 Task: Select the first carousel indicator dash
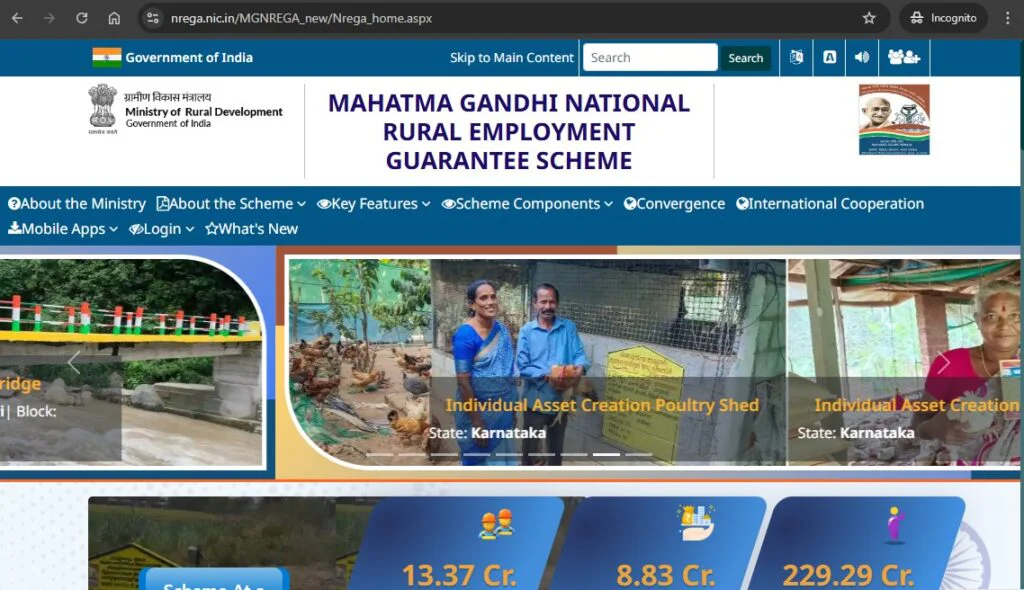(379, 454)
